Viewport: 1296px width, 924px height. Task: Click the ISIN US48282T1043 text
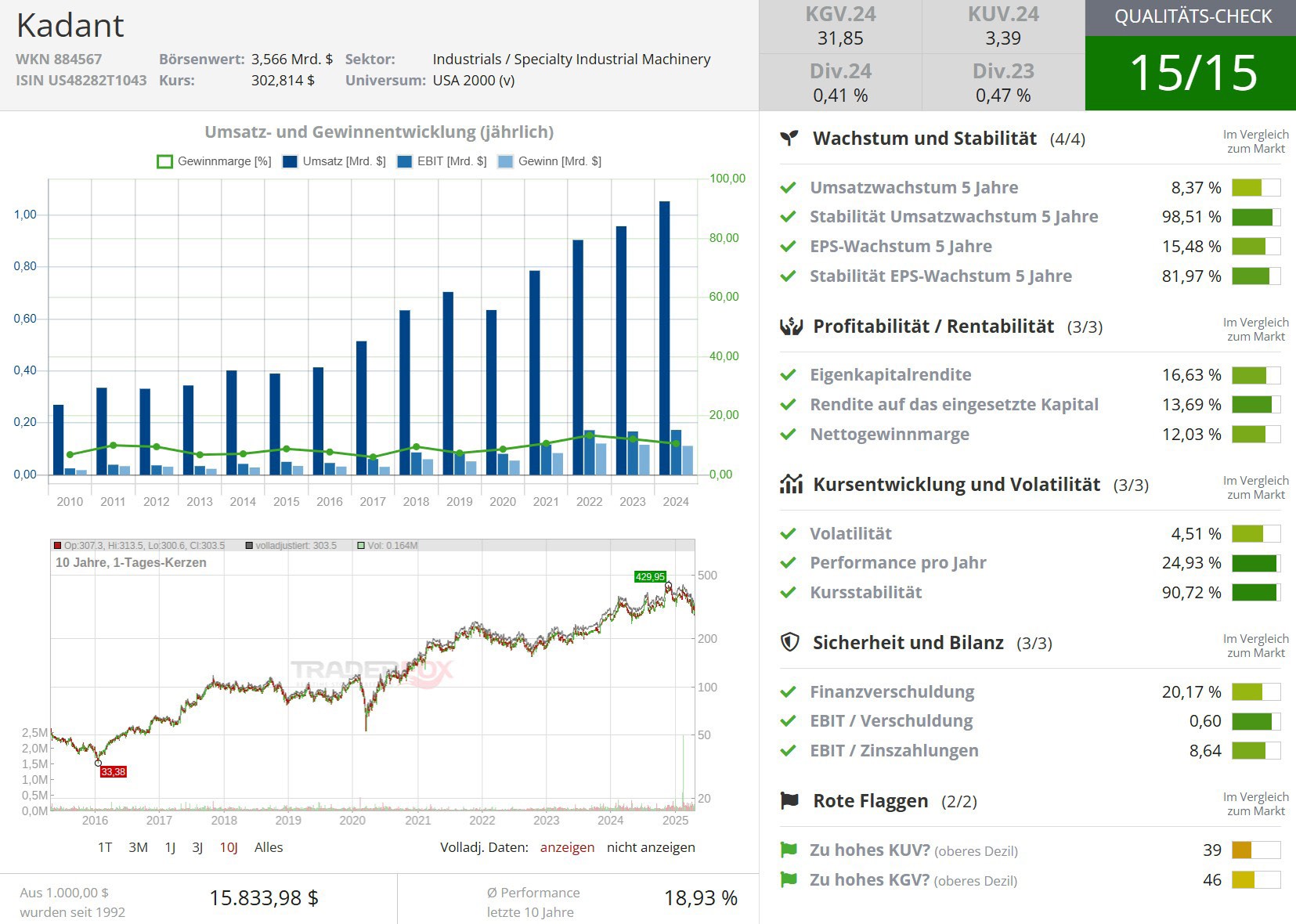(81, 81)
